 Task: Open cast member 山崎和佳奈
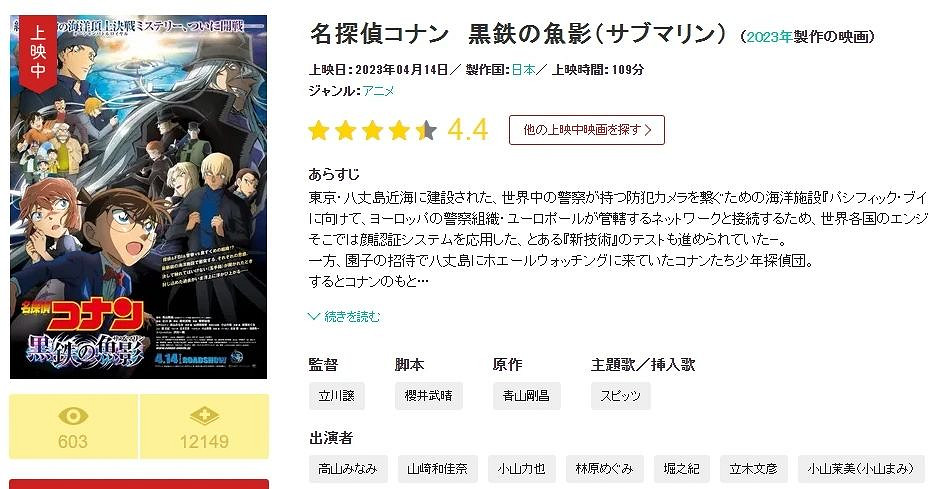437,469
